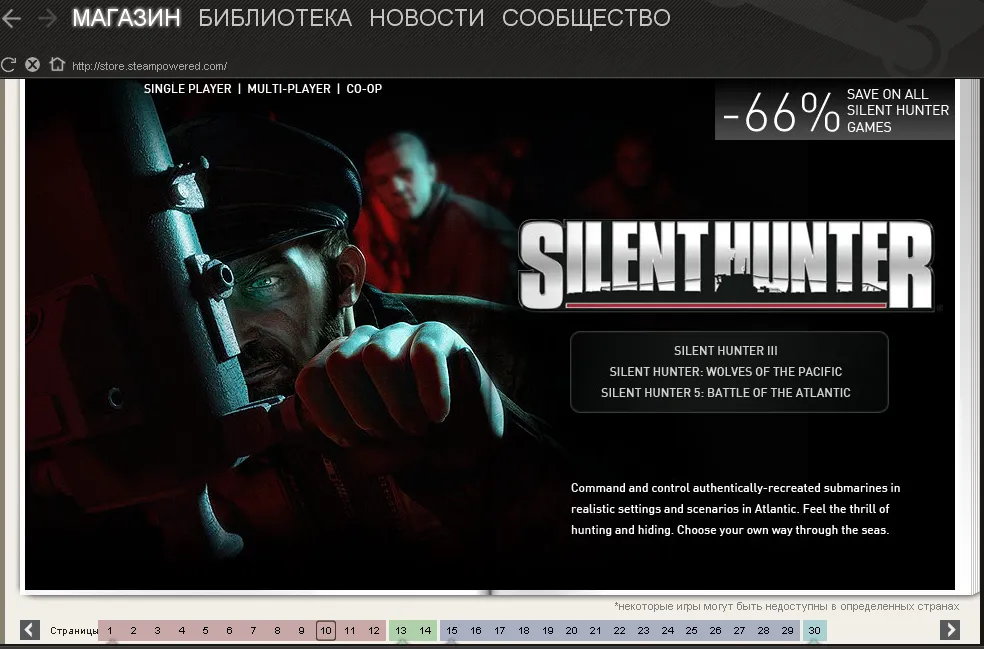Screen dimensions: 984x649
Task: Jump to page 2
Action: click(133, 630)
